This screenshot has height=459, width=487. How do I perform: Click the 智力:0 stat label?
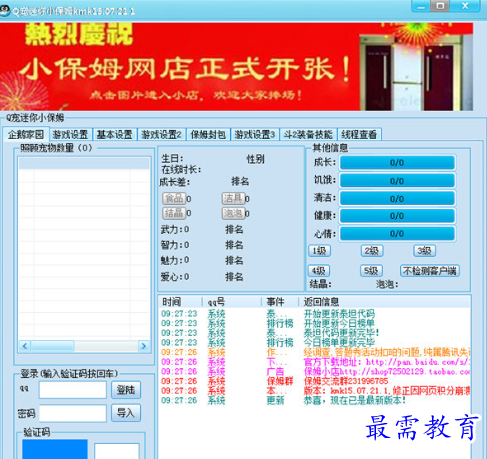(175, 245)
